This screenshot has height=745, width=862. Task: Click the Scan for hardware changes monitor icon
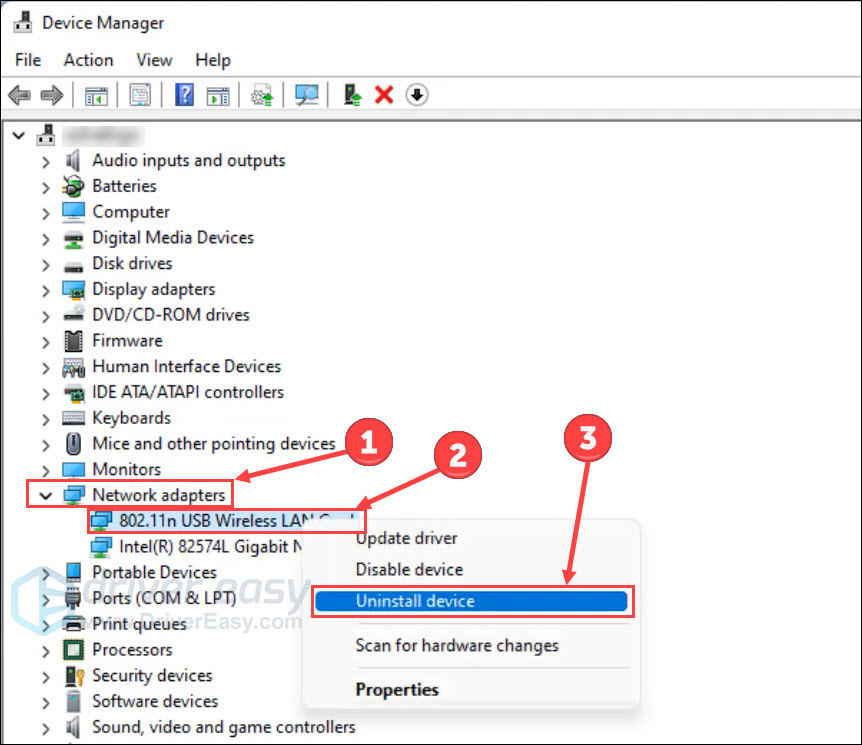coord(306,95)
